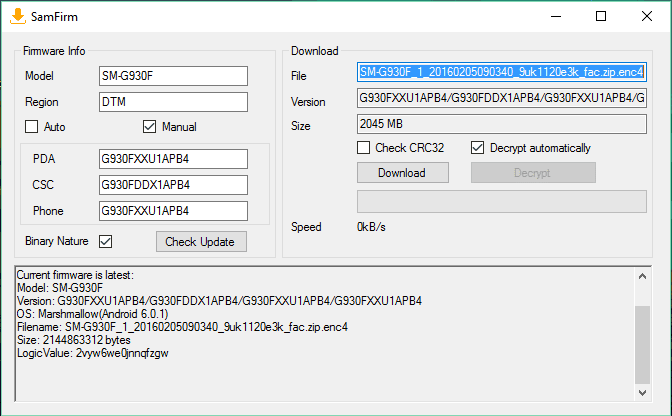Click the 'Current firmware is latest:' log line
The image size is (672, 416).
75,275
